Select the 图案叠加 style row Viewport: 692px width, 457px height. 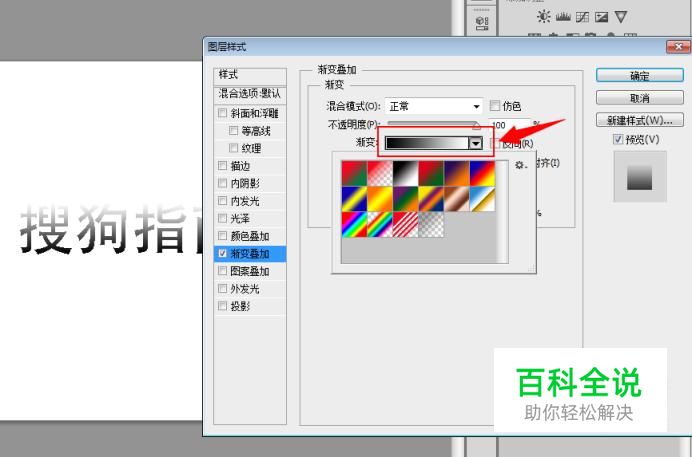[250, 271]
